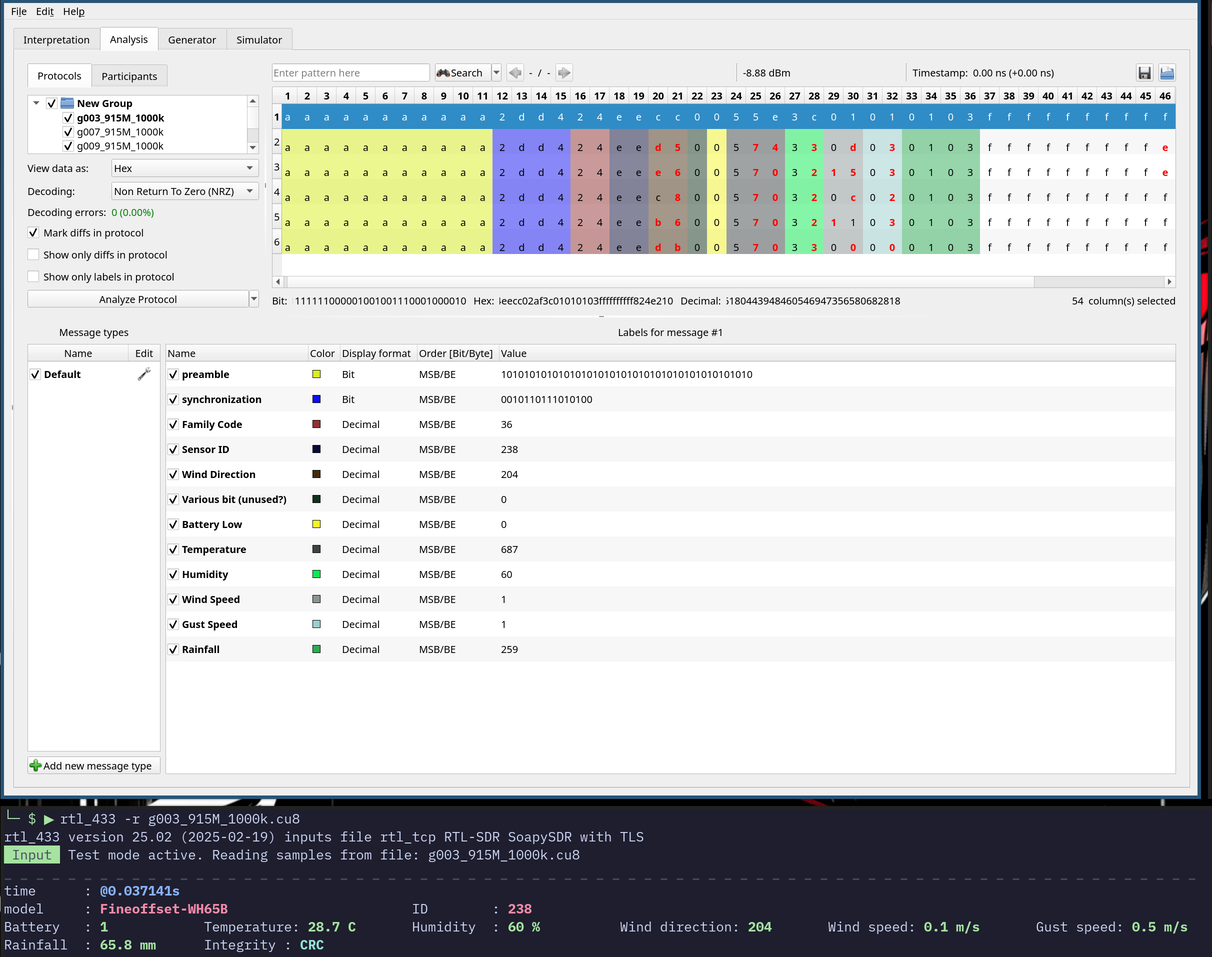Click the floppy disk save protocol icon
The image size is (1212, 957).
1145,73
